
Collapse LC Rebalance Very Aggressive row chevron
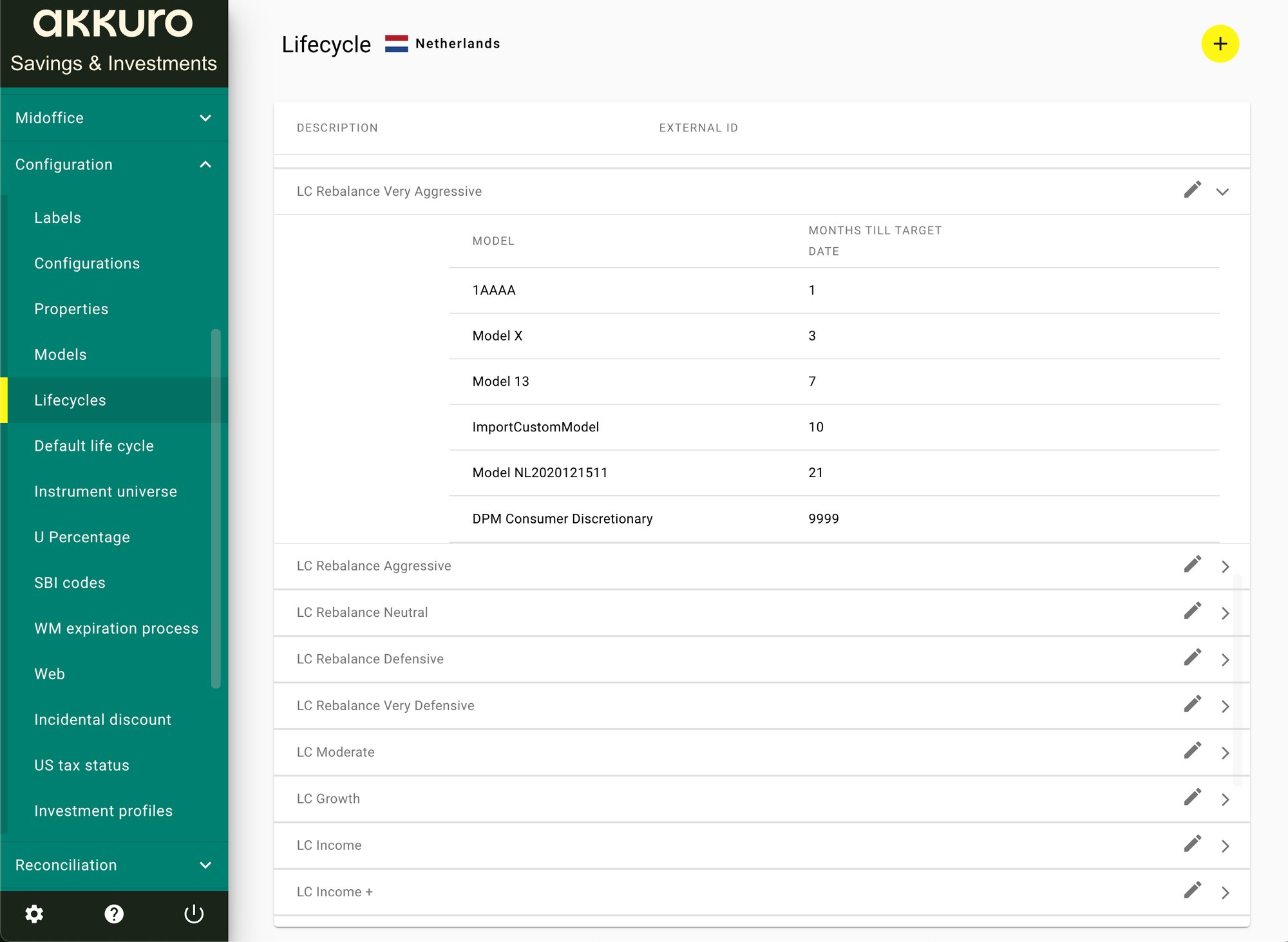(1222, 191)
